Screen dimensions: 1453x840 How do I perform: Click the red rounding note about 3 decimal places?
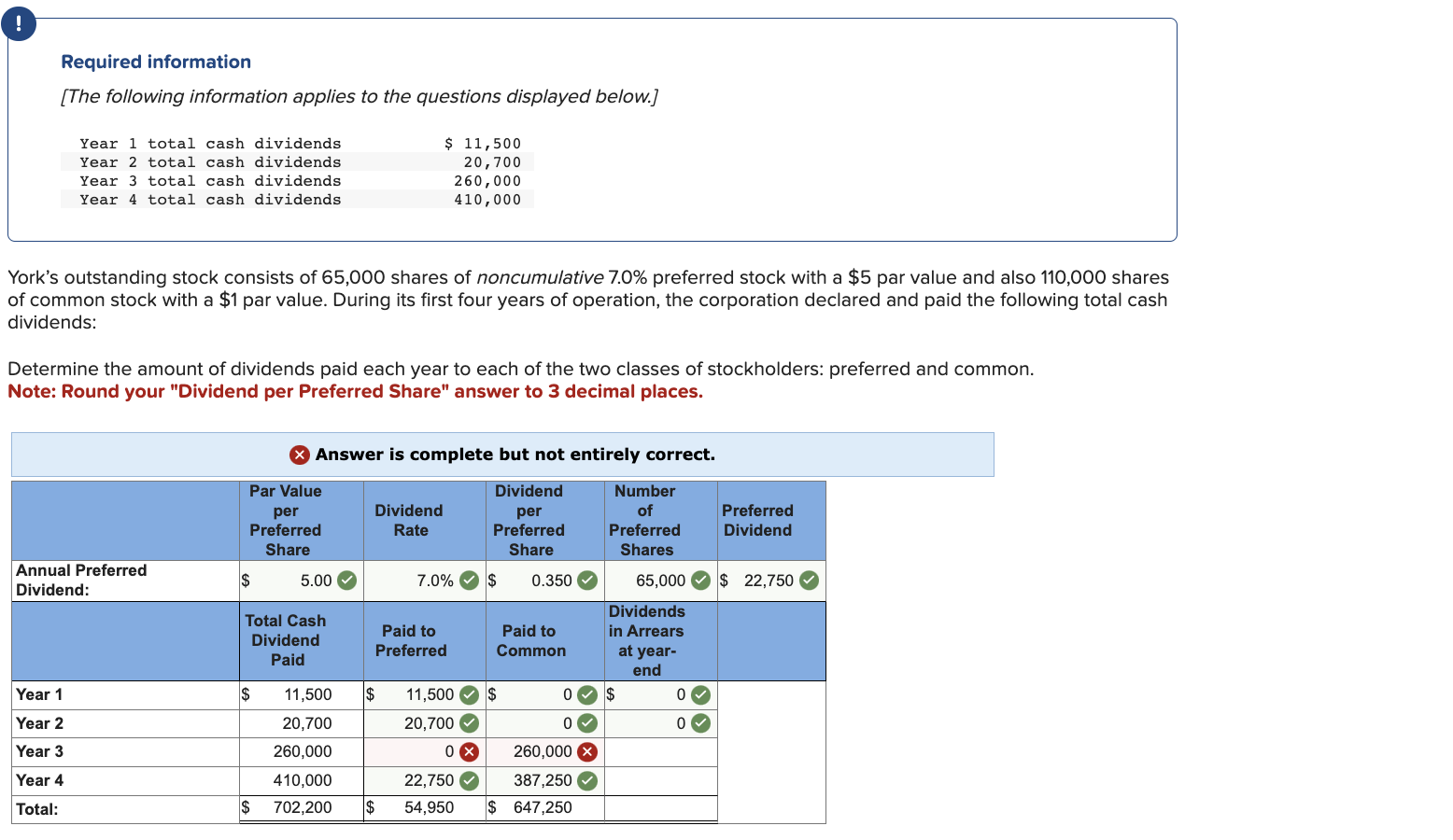(356, 392)
